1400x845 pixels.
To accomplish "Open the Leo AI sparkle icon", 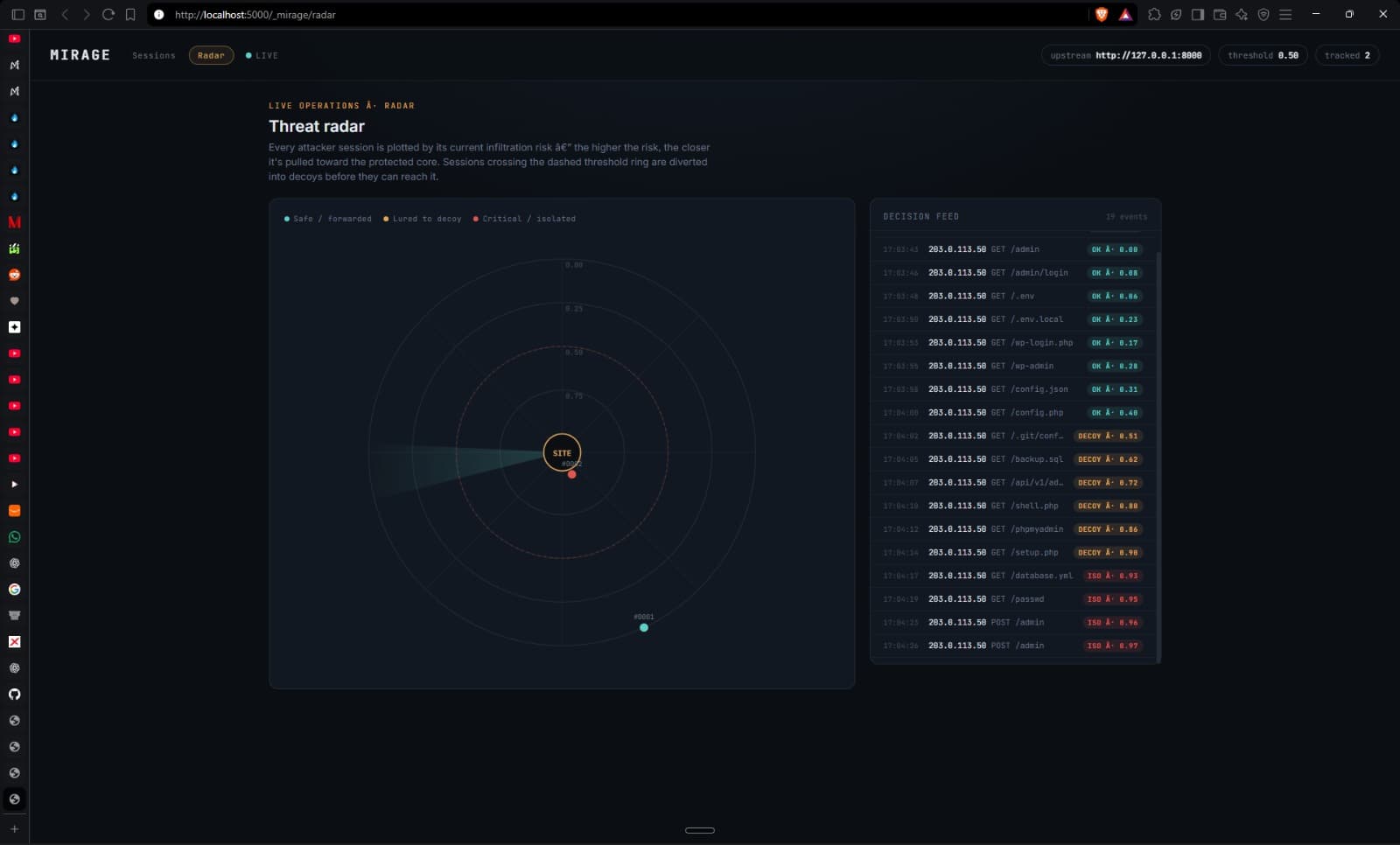I will click(x=1242, y=14).
